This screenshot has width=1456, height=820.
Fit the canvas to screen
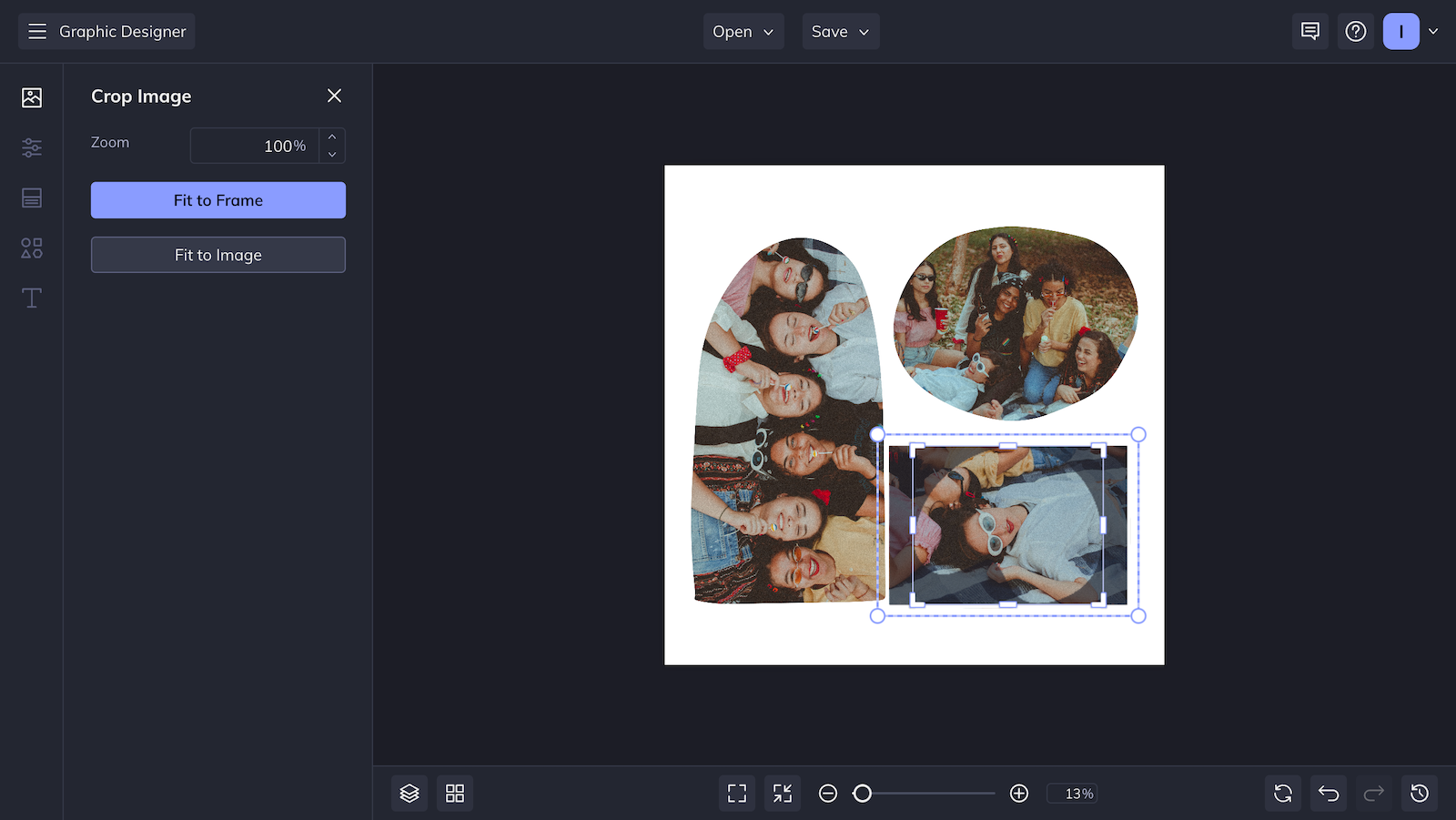click(x=782, y=793)
